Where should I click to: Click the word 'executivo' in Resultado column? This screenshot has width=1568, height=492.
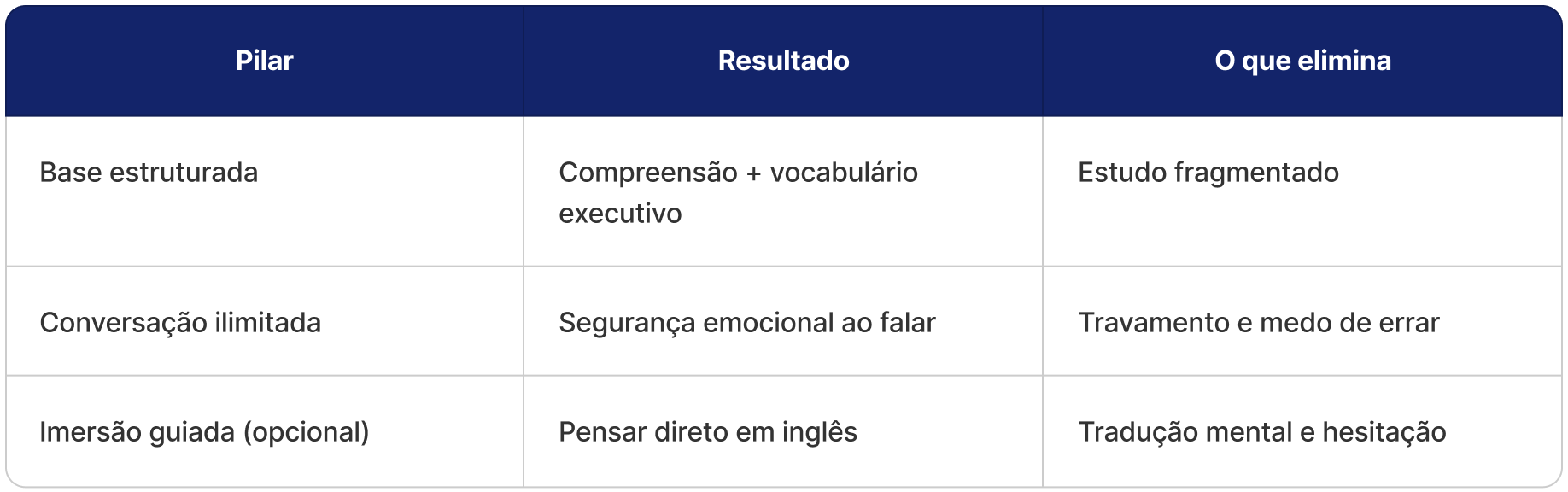(620, 214)
